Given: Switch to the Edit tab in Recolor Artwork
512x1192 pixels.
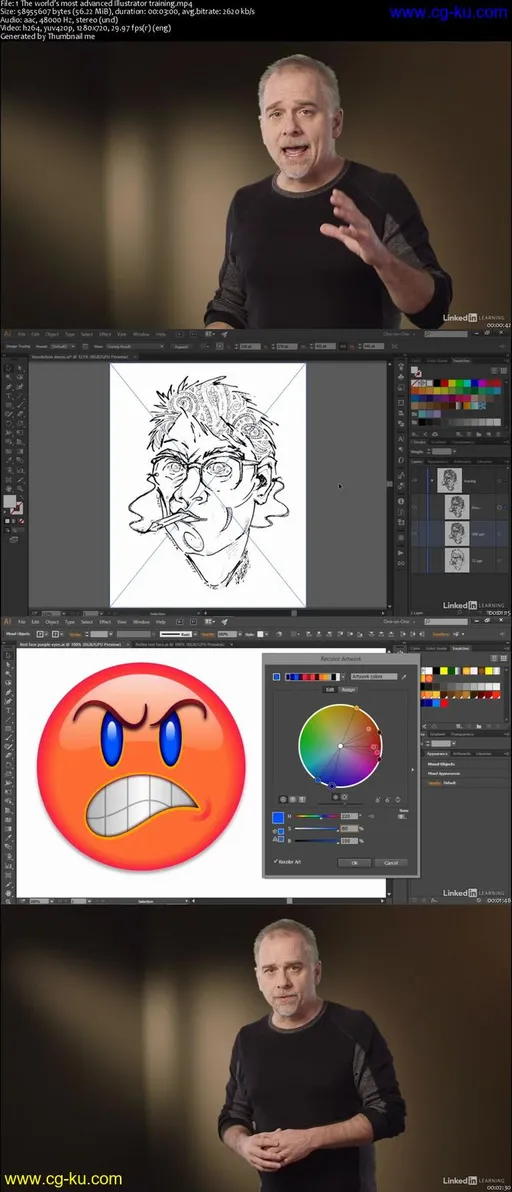Looking at the screenshot, I should tap(330, 690).
